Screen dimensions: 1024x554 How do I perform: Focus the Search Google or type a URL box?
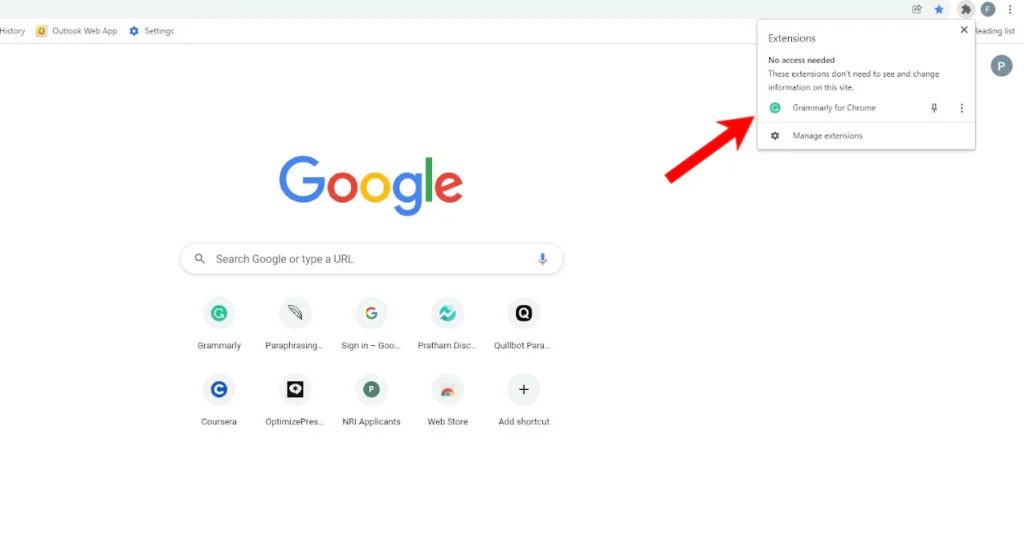click(372, 259)
